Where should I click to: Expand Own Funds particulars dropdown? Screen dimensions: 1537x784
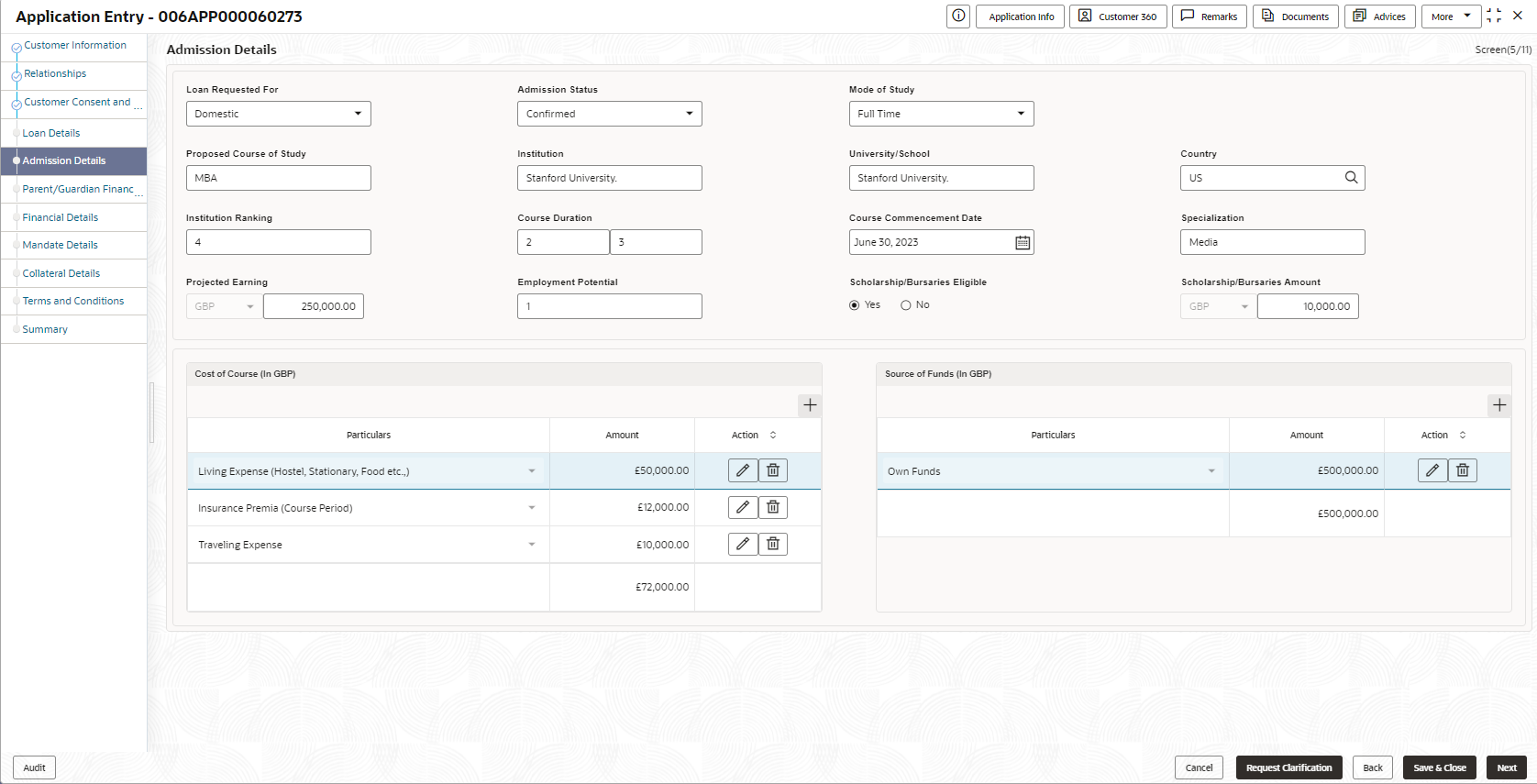(1211, 471)
